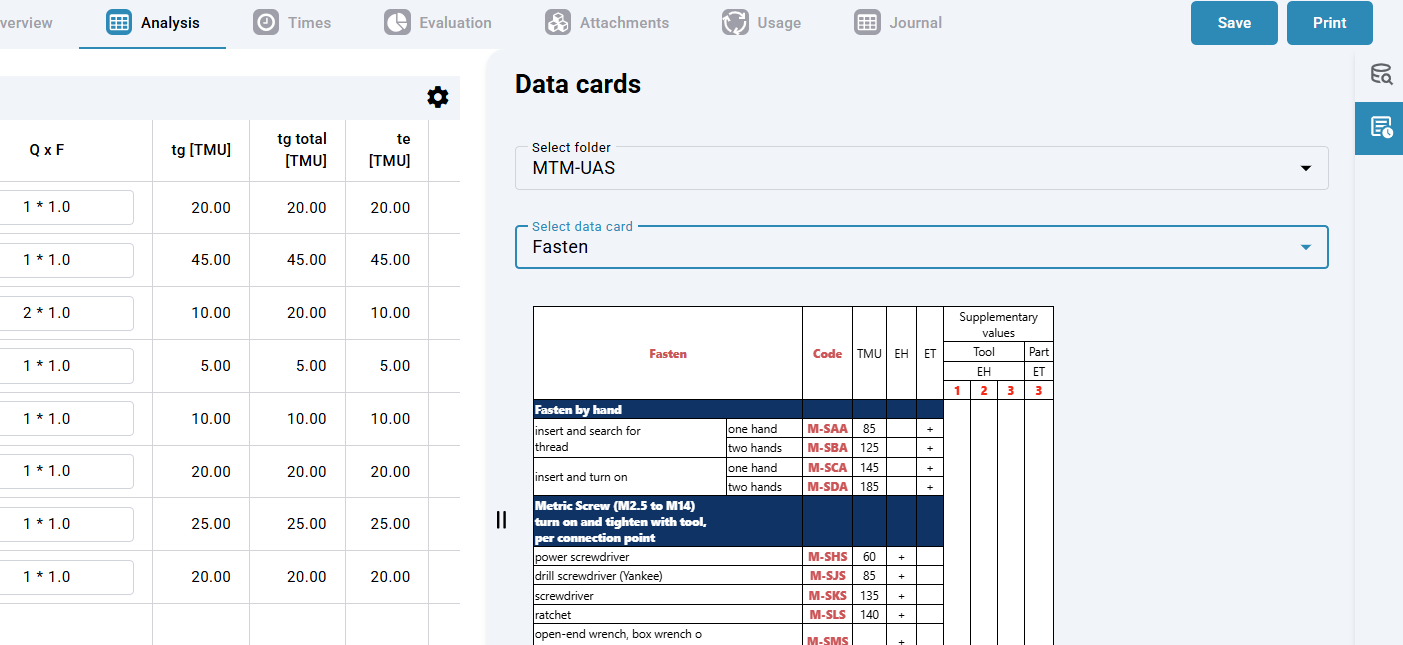This screenshot has width=1403, height=645.
Task: Click the Evaluation pie chart icon
Action: pos(397,22)
